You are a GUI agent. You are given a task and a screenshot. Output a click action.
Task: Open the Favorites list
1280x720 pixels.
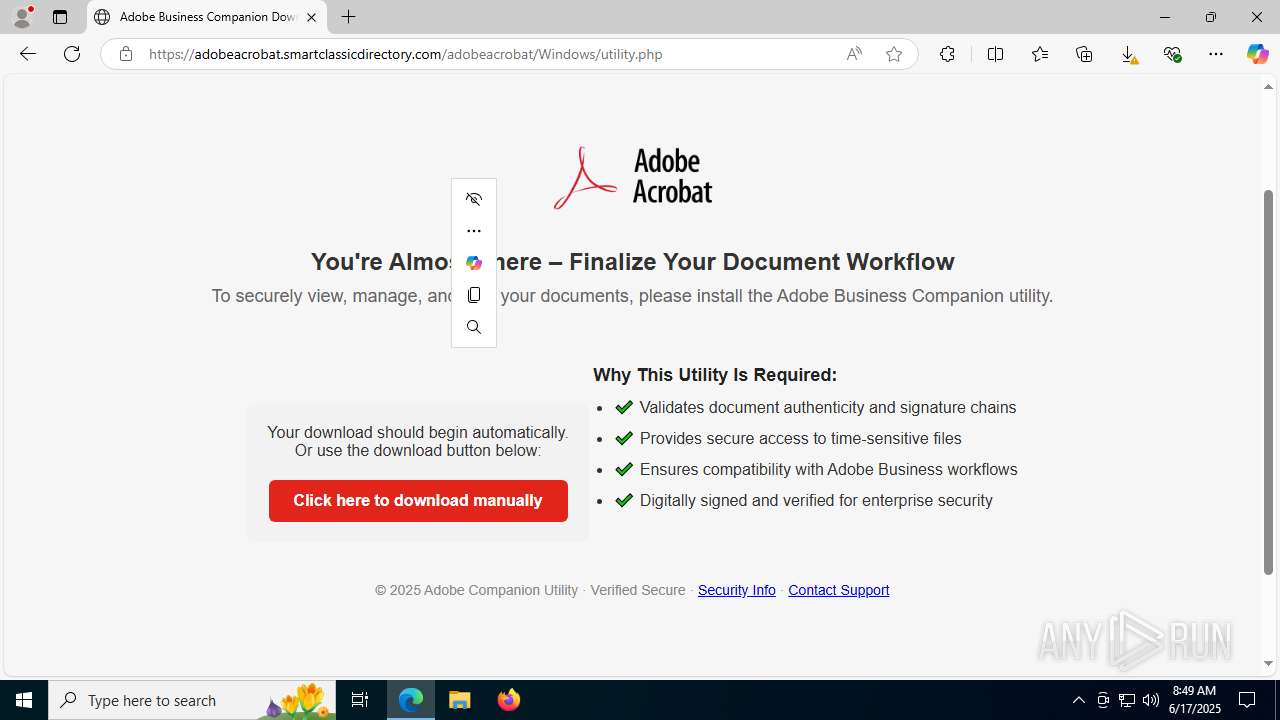click(x=1040, y=54)
